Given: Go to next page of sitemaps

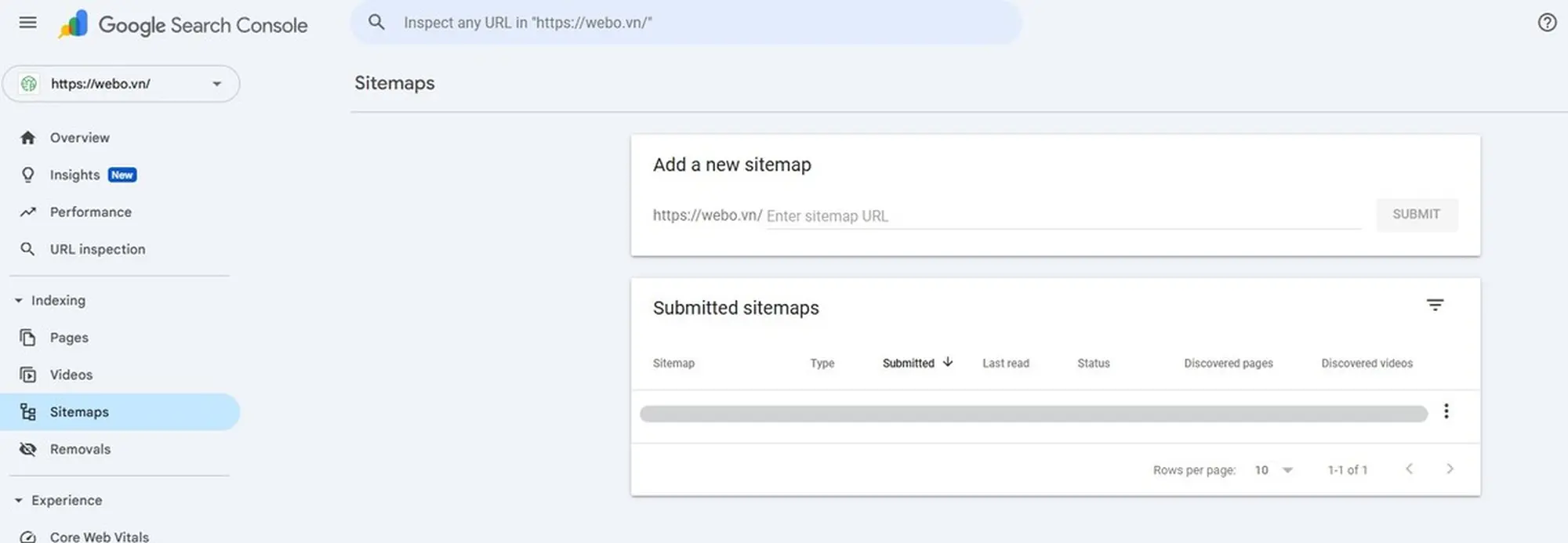Looking at the screenshot, I should click(x=1450, y=469).
